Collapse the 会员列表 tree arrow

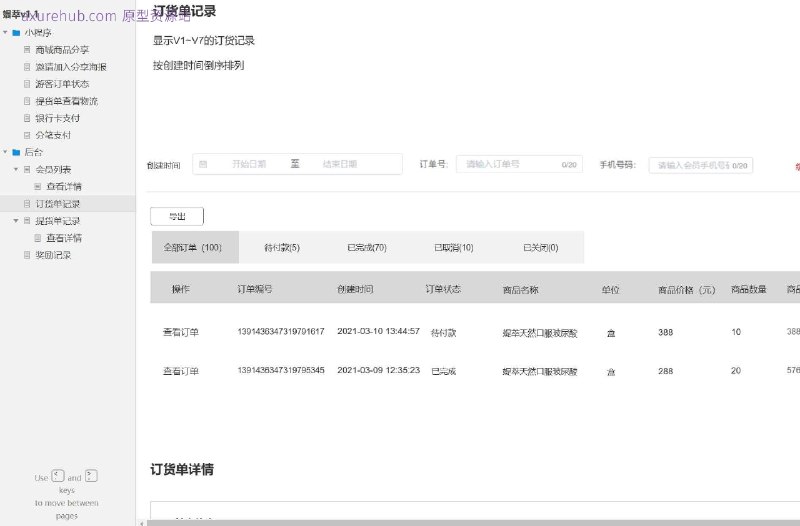[16, 169]
